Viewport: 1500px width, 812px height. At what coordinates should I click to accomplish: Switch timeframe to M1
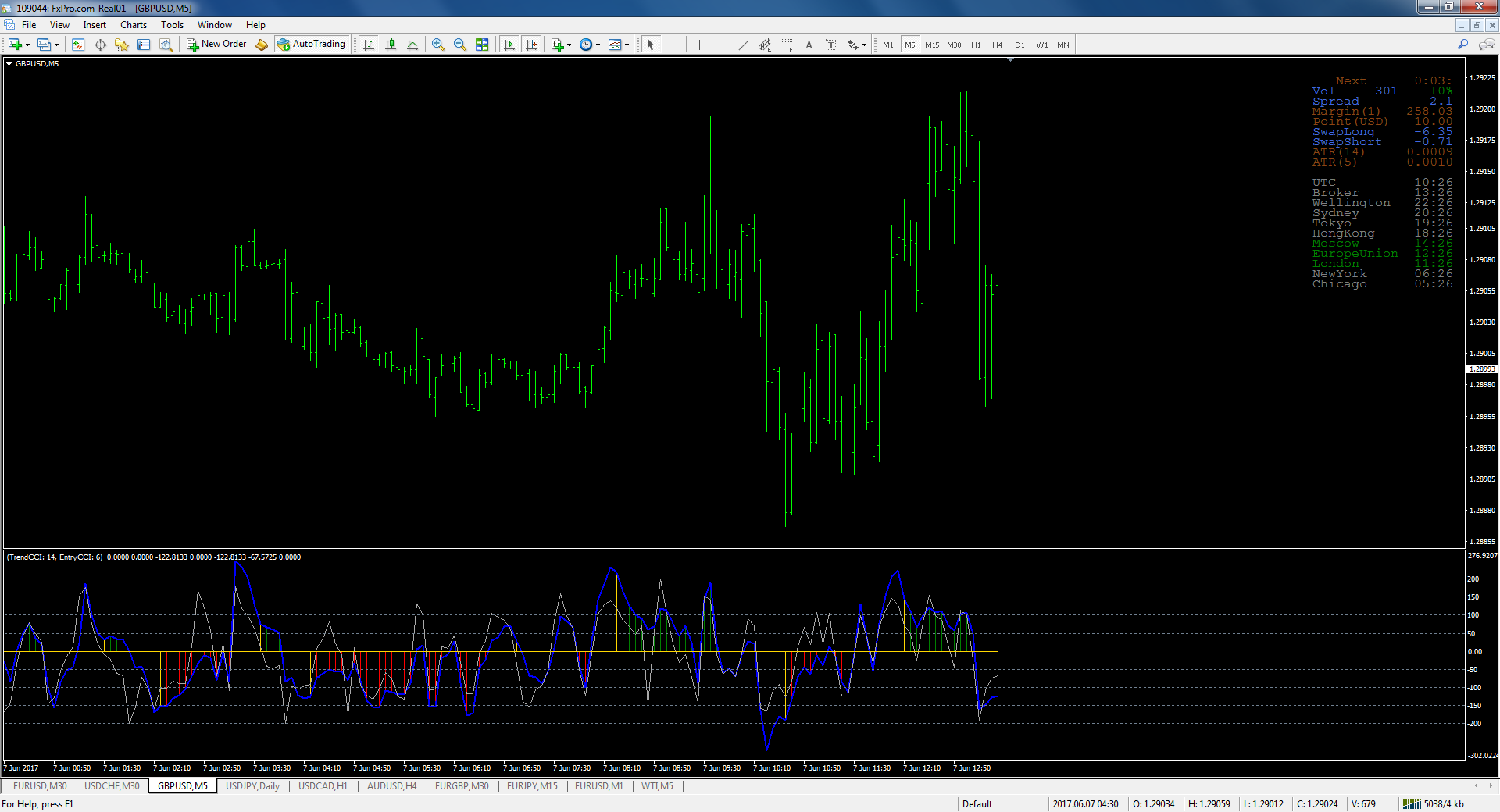pyautogui.click(x=888, y=45)
